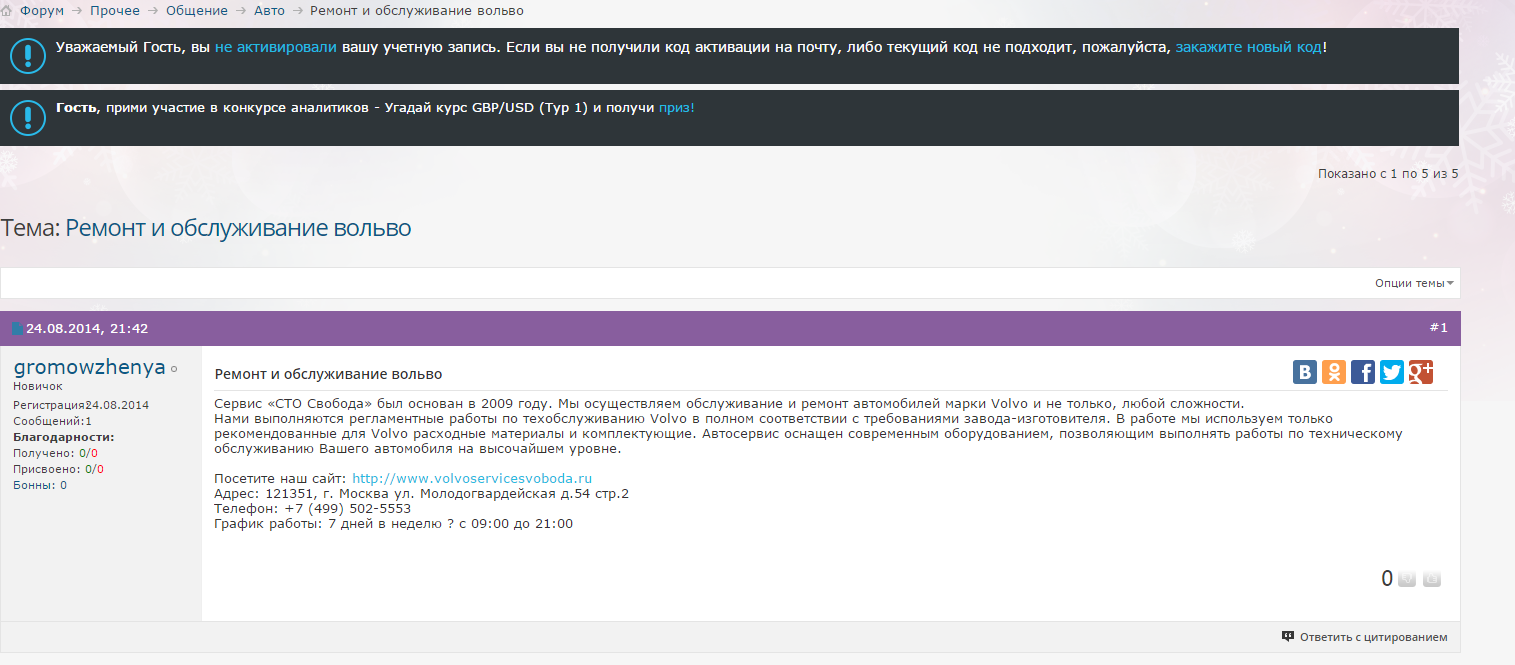
Task: Click the График работы schedule line
Action: [x=394, y=524]
